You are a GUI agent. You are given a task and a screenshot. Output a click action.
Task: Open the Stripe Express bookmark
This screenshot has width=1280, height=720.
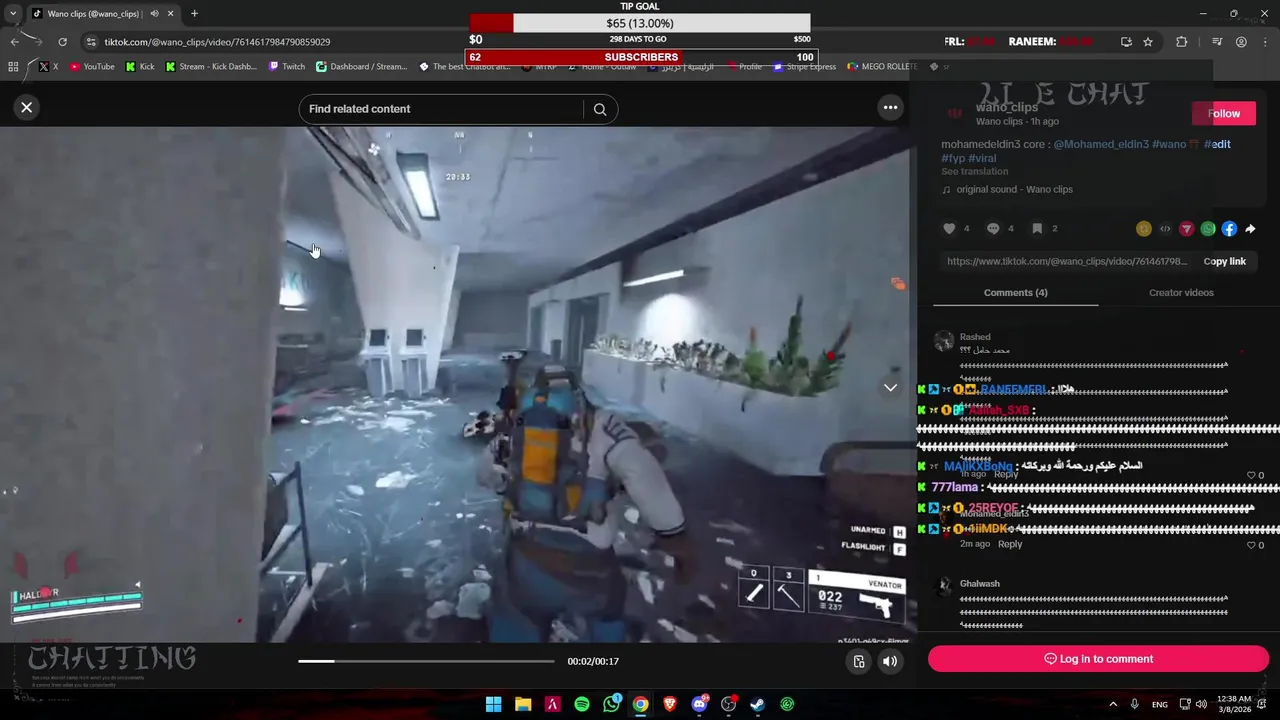pos(804,67)
